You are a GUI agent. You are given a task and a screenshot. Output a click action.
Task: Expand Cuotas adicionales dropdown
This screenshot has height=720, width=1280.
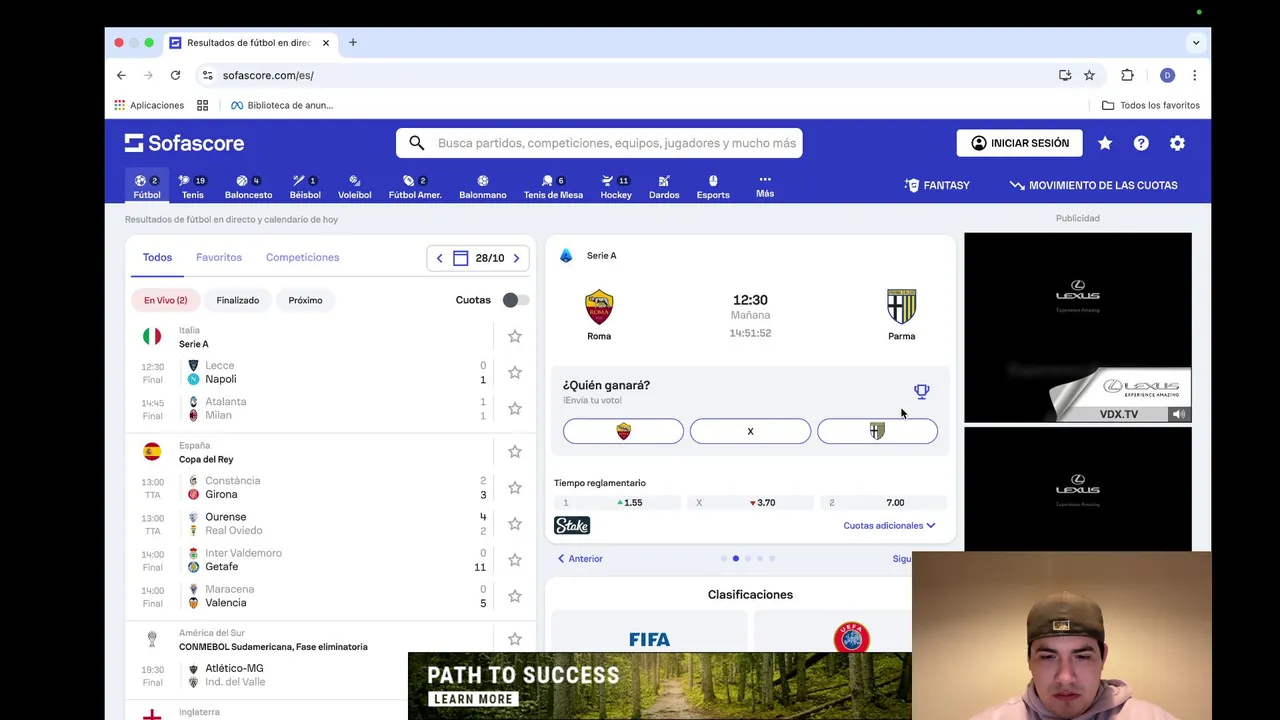click(x=889, y=525)
